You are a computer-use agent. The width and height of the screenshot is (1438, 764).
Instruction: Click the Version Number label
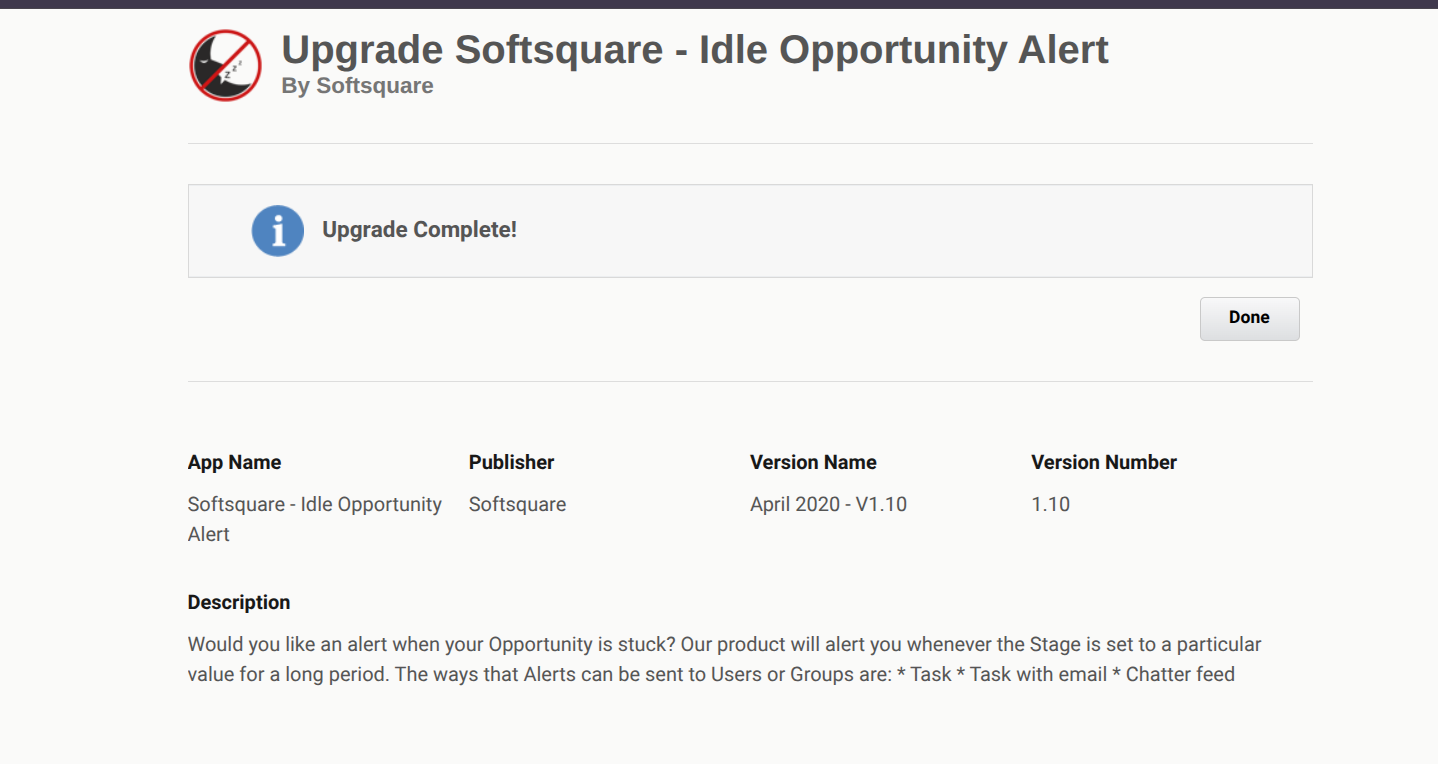click(1104, 462)
